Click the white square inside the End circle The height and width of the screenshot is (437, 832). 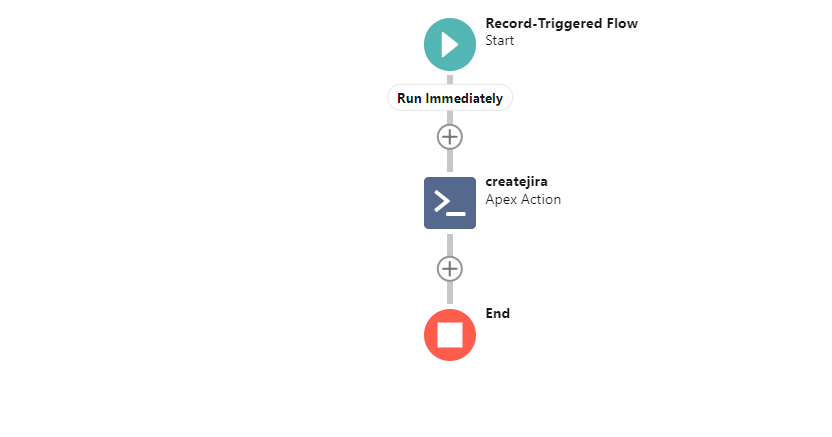(449, 335)
